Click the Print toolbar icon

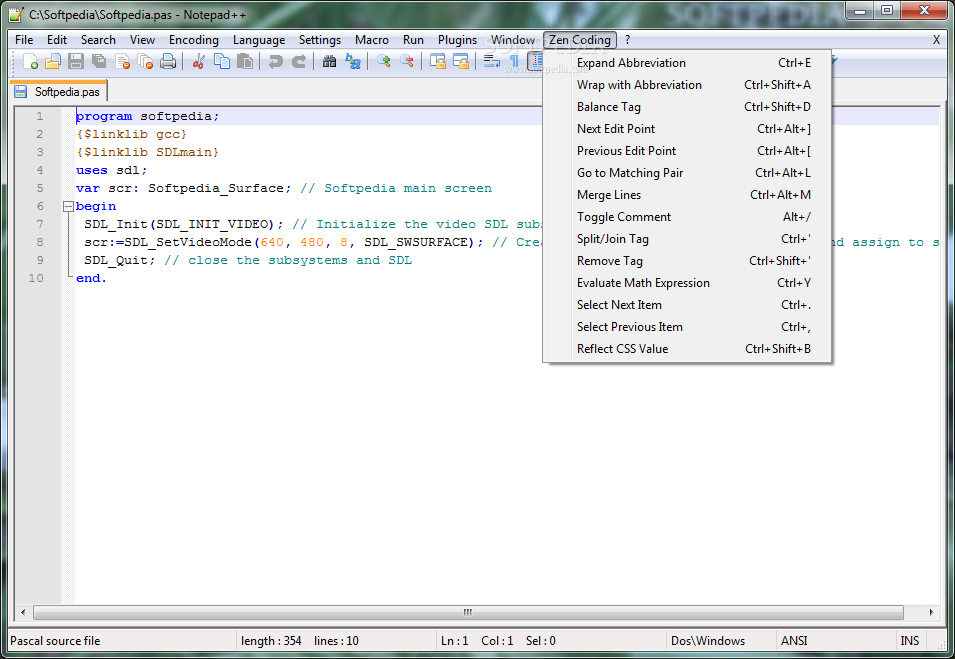coord(168,62)
